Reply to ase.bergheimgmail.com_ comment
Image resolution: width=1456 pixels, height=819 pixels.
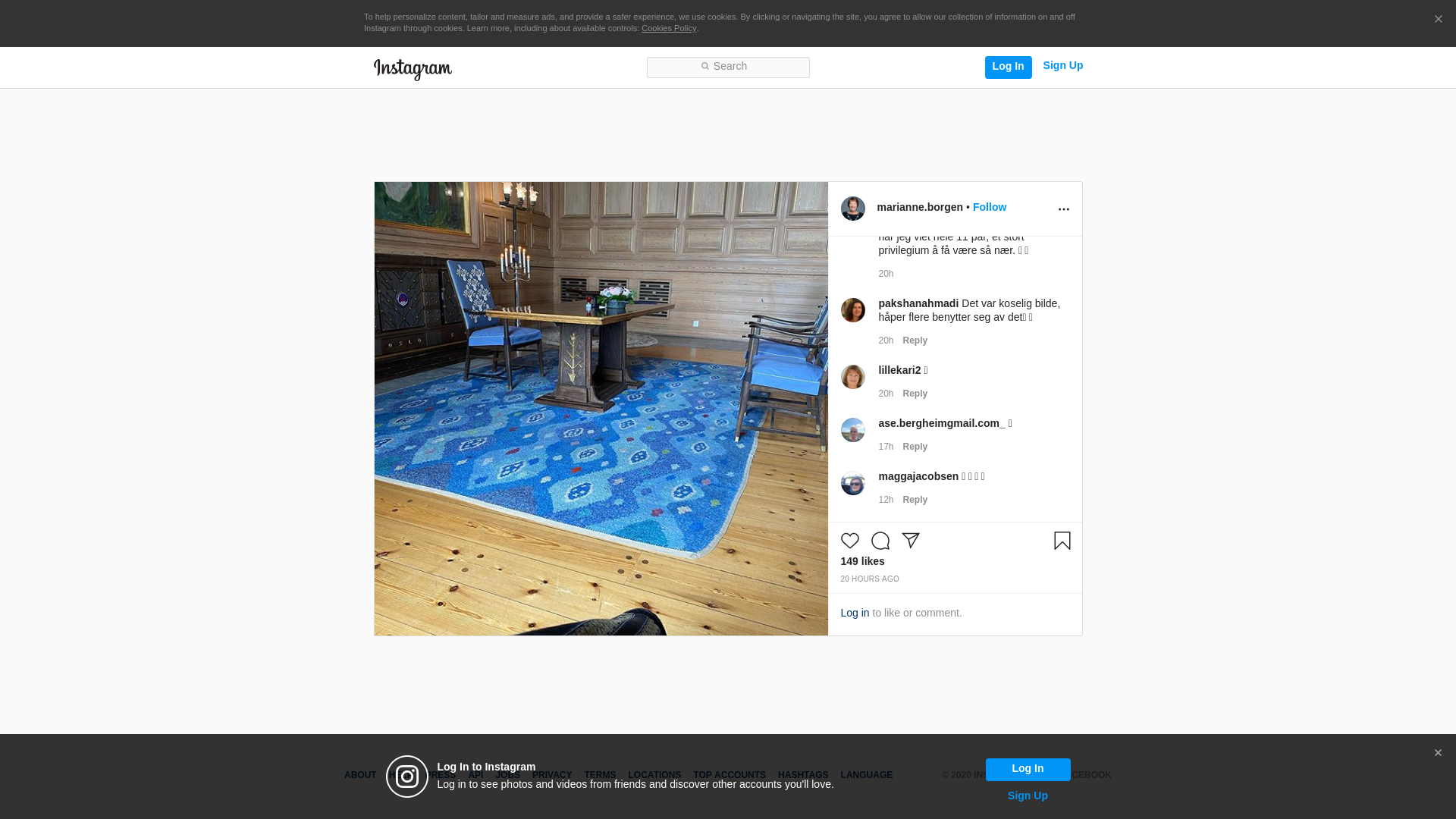[915, 447]
